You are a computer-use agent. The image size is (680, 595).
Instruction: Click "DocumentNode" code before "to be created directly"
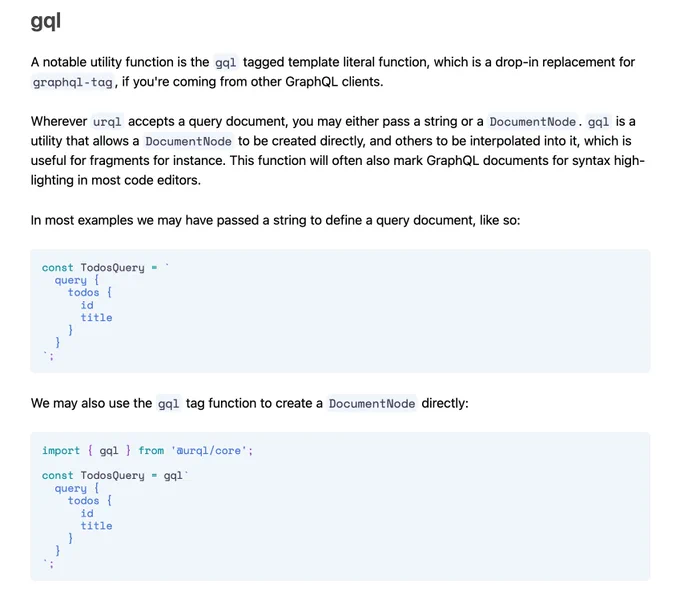point(188,141)
